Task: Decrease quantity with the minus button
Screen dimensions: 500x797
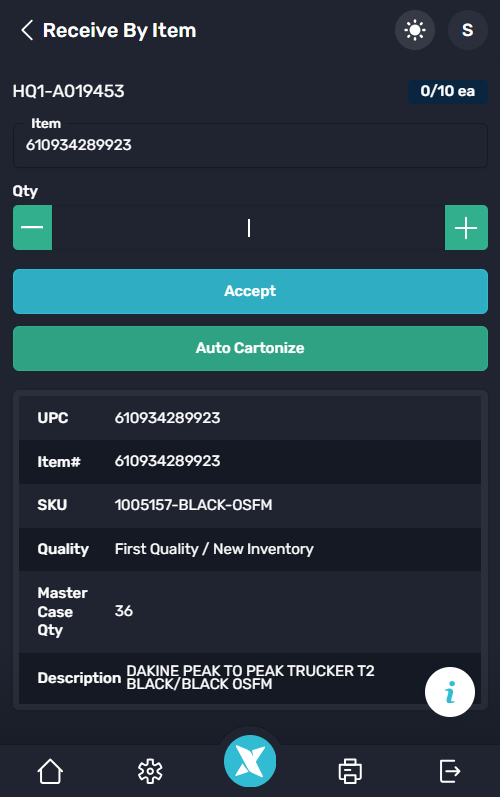Action: click(33, 228)
